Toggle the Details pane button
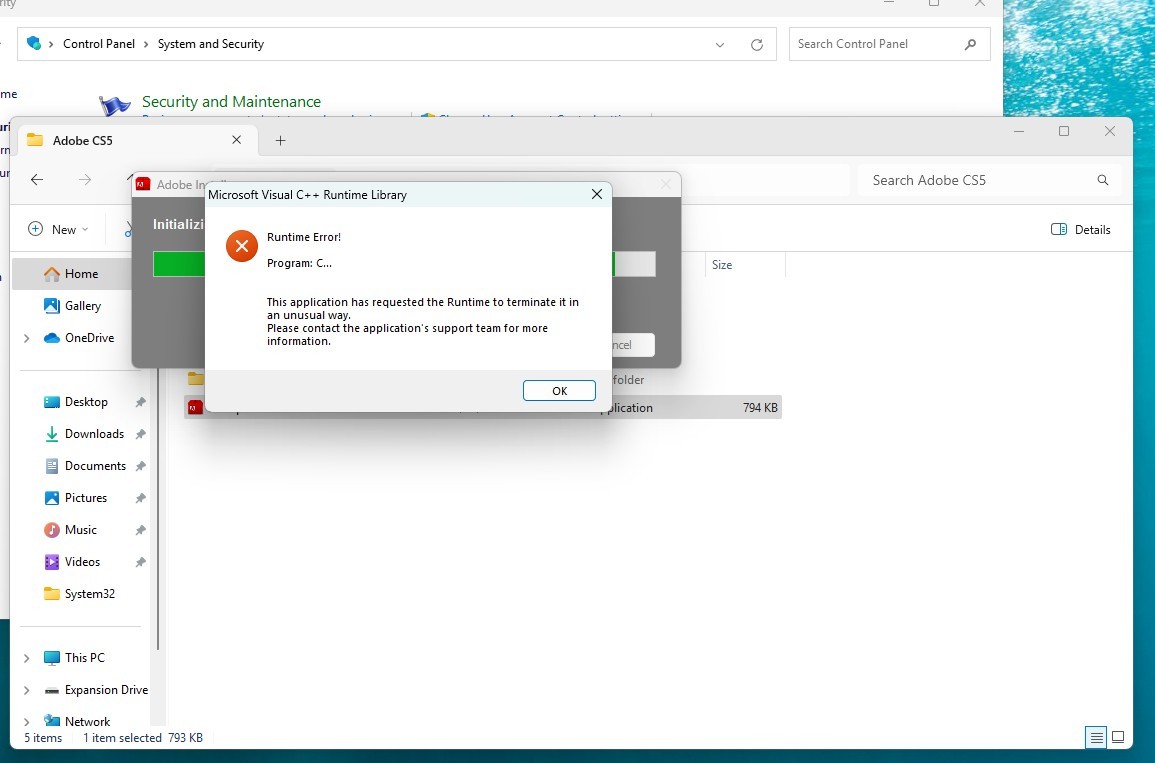Viewport: 1155px width, 763px height. point(1081,229)
